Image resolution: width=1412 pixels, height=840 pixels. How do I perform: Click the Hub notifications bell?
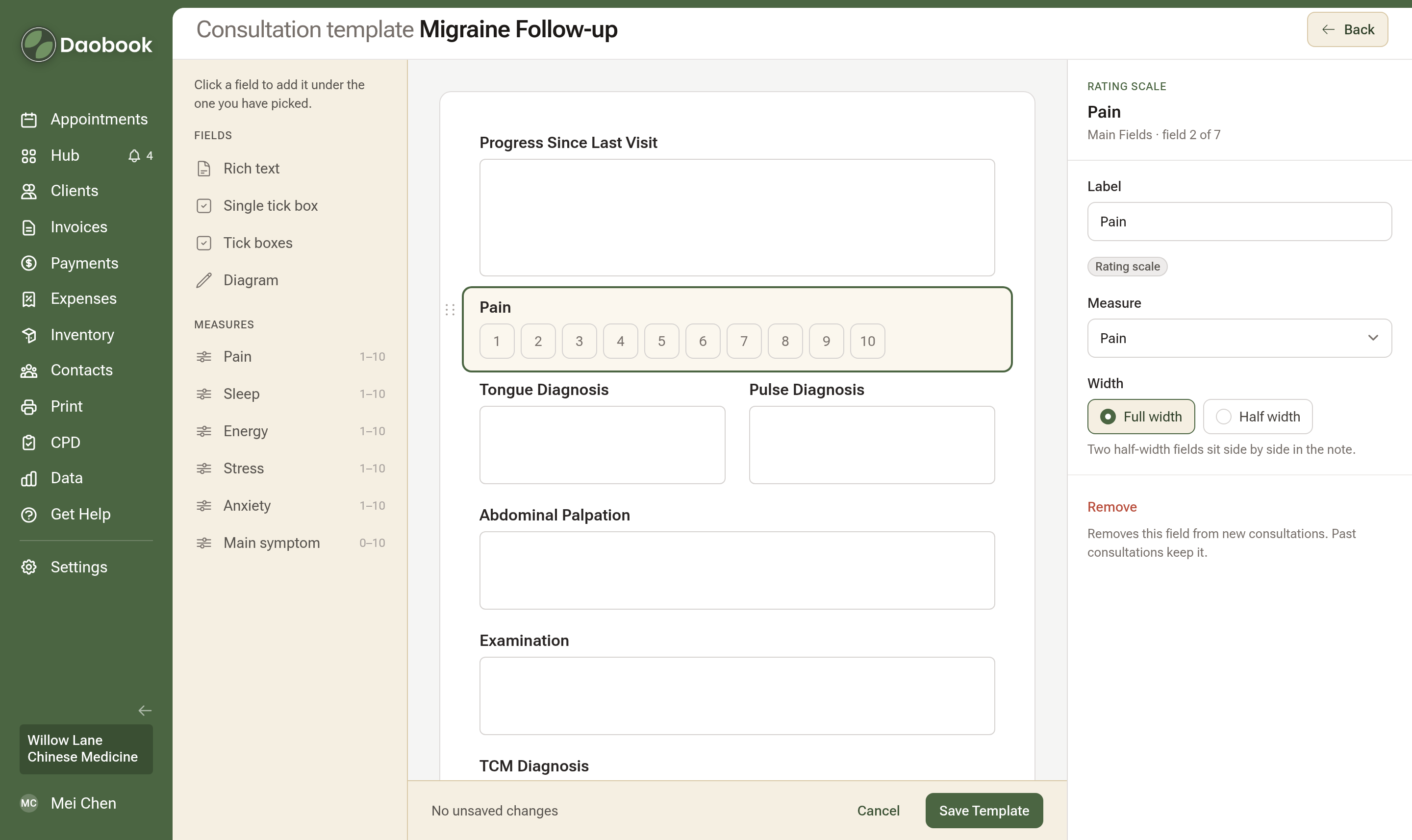coord(134,156)
